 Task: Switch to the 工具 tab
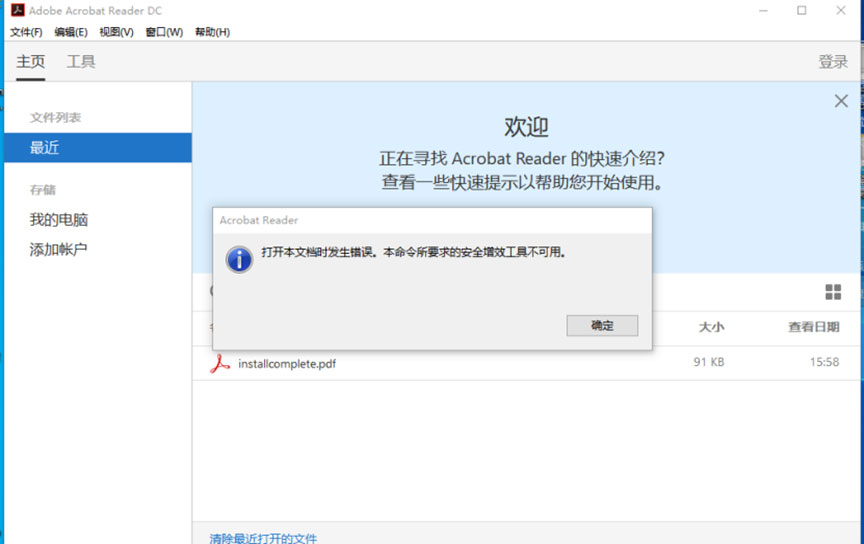coord(81,62)
